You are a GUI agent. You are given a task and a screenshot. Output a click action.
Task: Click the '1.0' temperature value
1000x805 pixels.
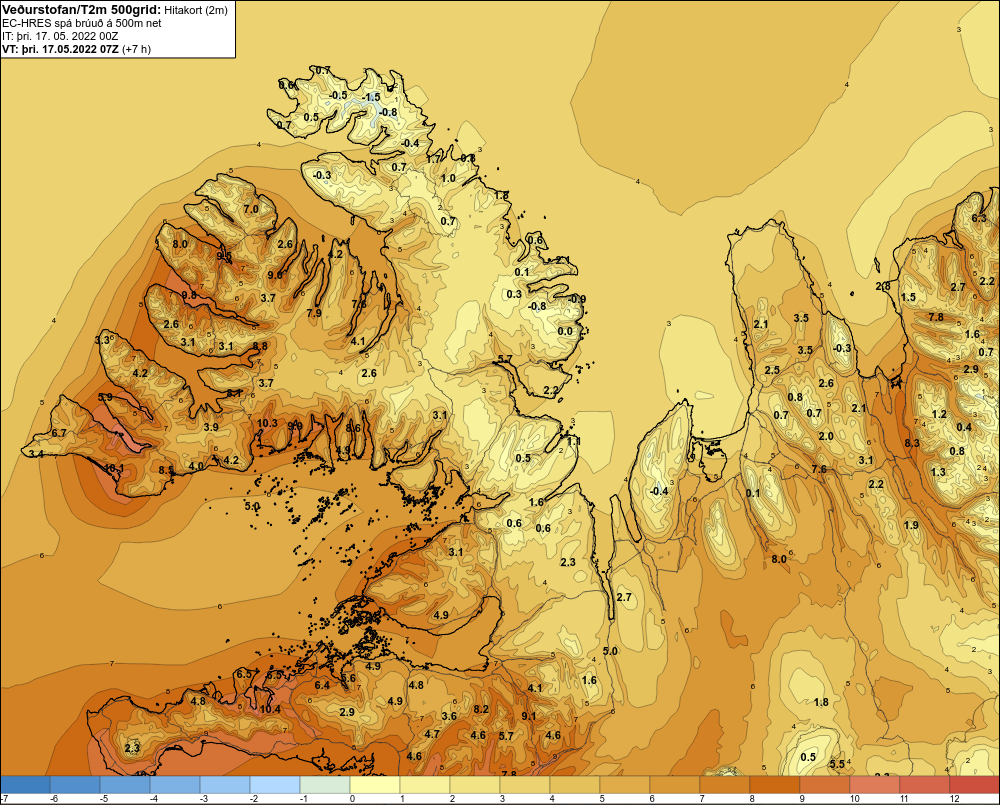(448, 179)
